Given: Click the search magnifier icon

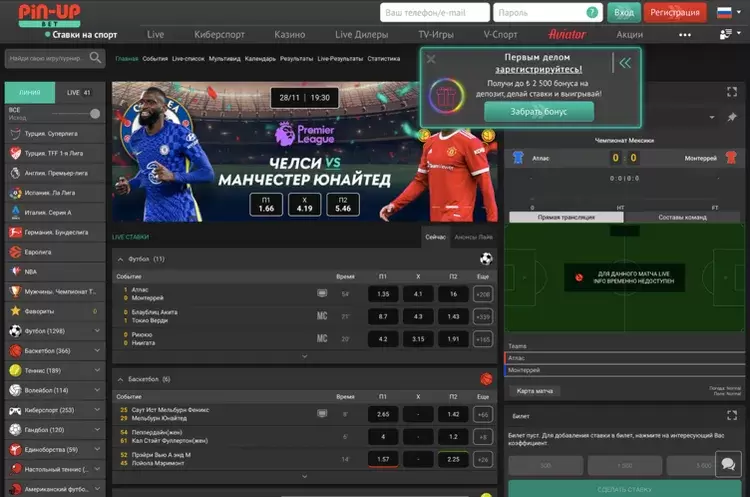Looking at the screenshot, I should 96,58.
